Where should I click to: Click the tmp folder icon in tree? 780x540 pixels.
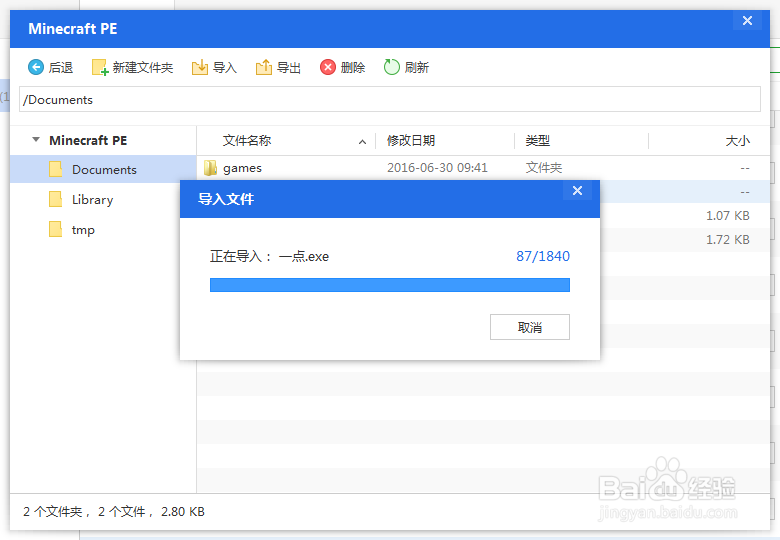pos(56,230)
